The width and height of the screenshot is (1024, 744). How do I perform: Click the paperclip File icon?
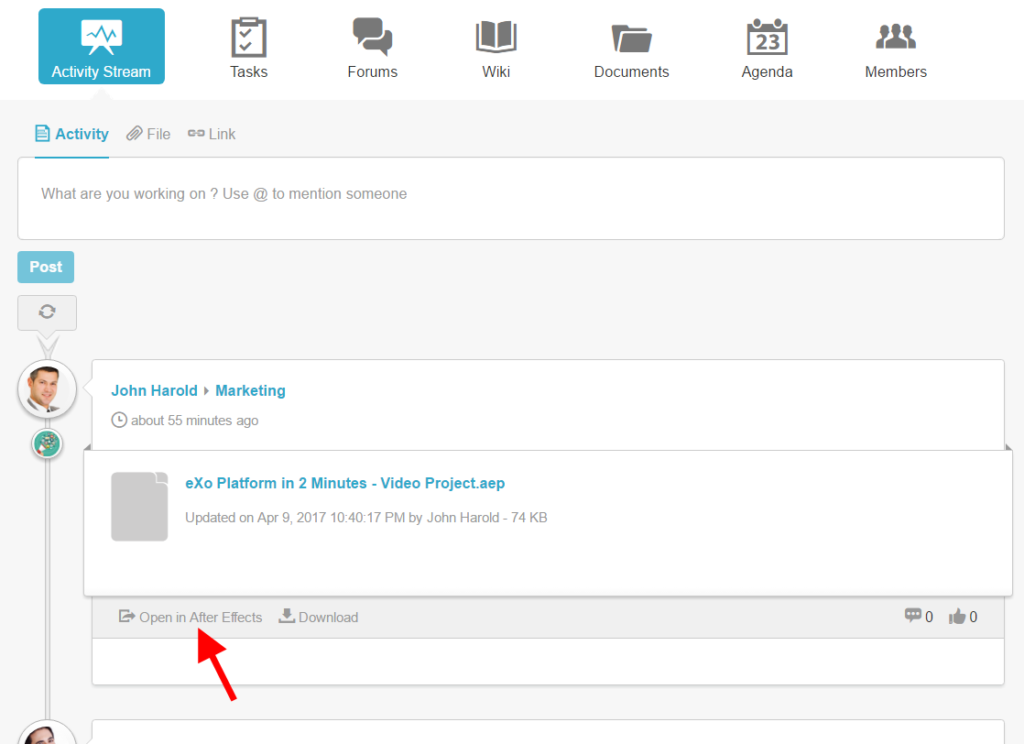point(134,133)
